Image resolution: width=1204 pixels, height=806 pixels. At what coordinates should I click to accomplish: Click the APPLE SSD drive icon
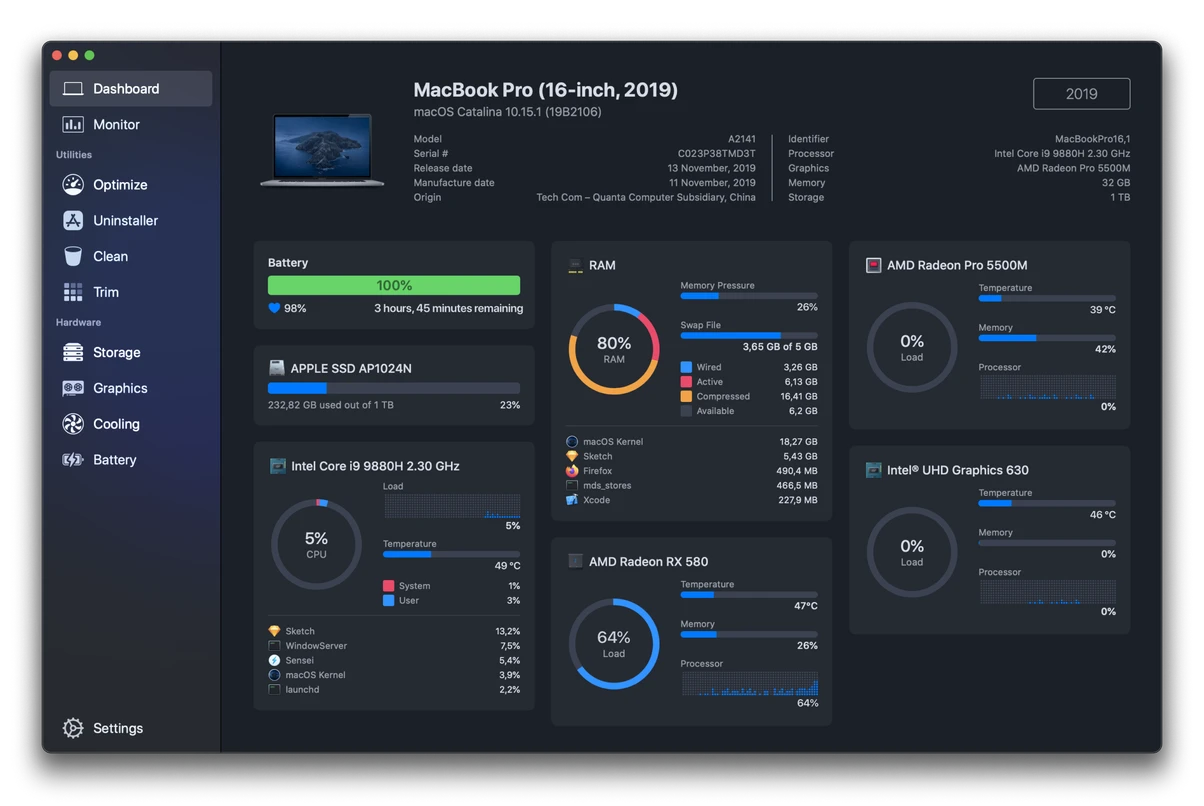click(x=277, y=369)
